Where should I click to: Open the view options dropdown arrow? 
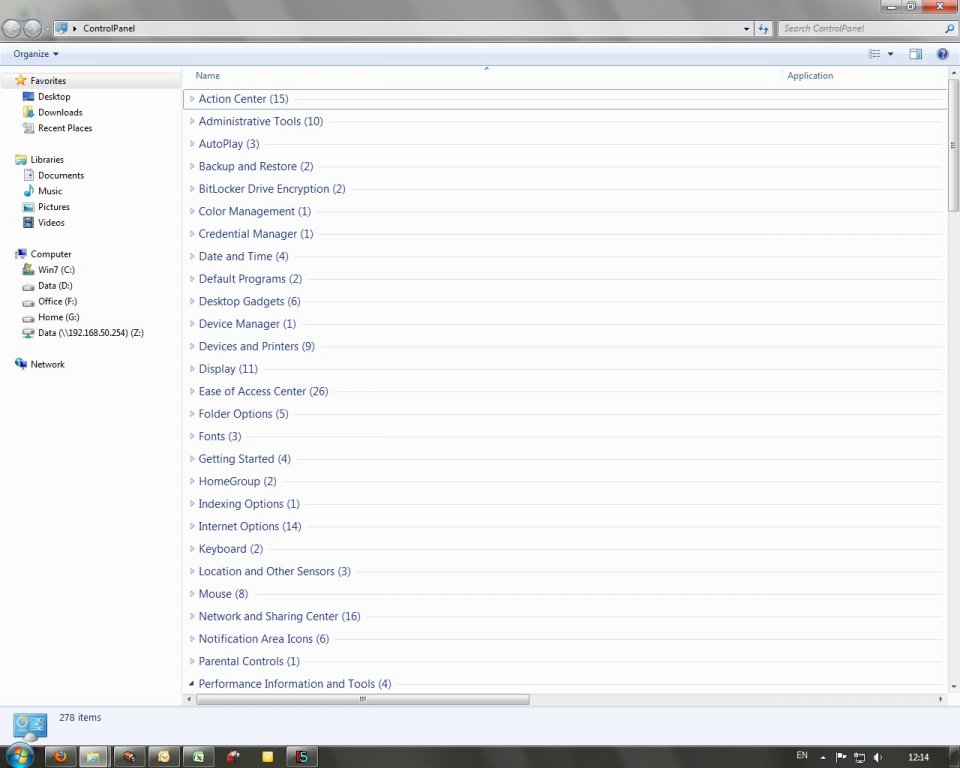tap(891, 54)
